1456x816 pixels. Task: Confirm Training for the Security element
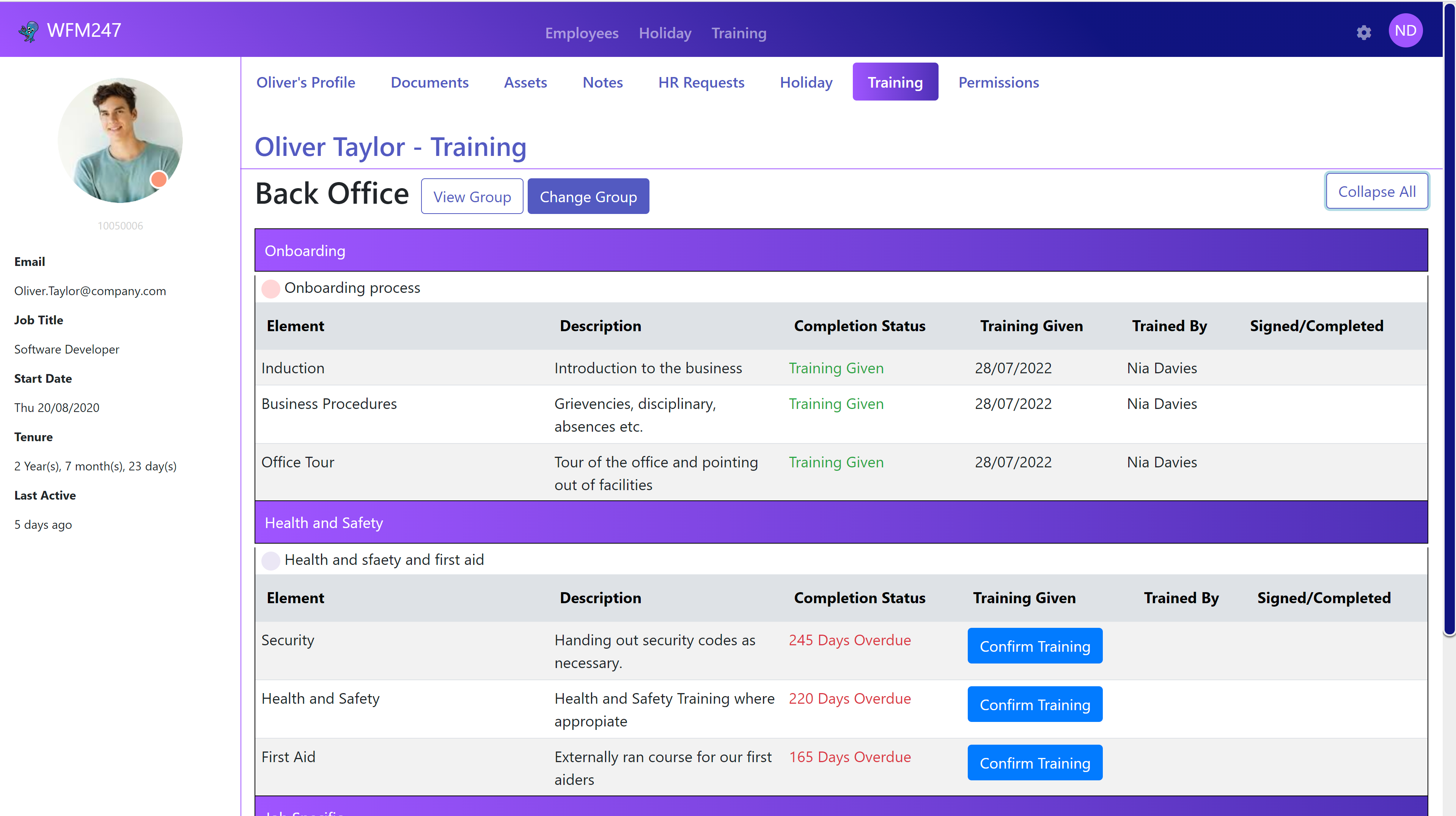click(x=1035, y=645)
